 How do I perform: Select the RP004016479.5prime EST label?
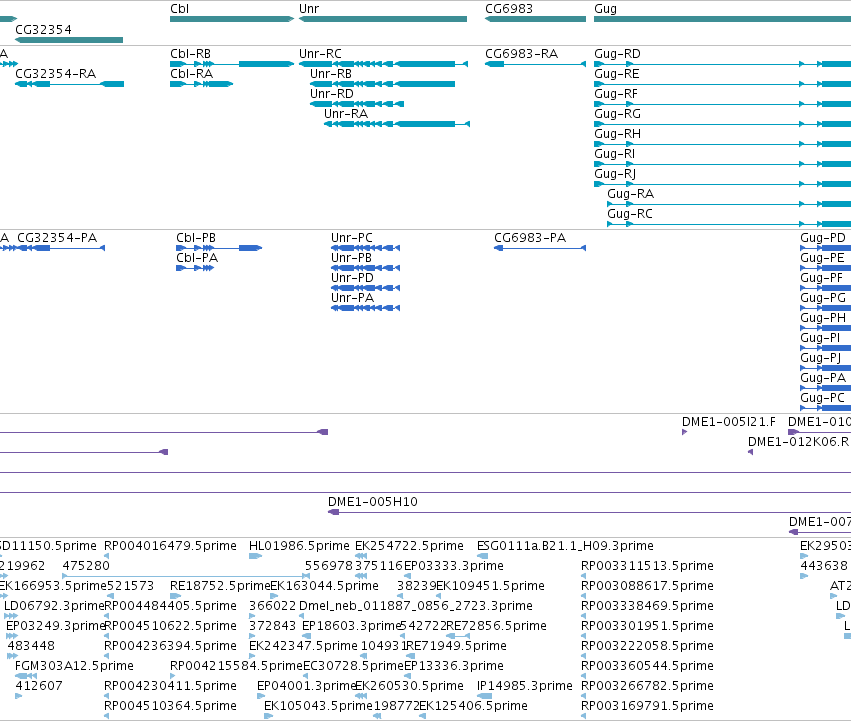pos(170,546)
